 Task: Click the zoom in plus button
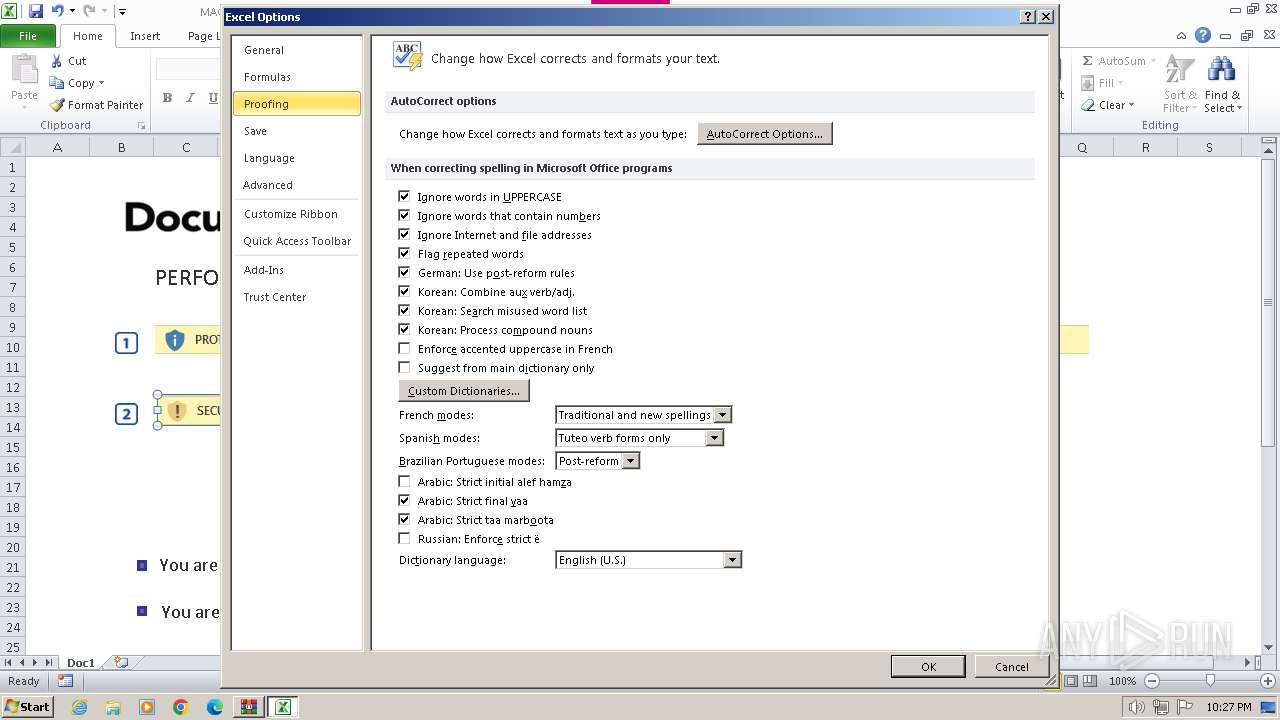click(x=1269, y=681)
